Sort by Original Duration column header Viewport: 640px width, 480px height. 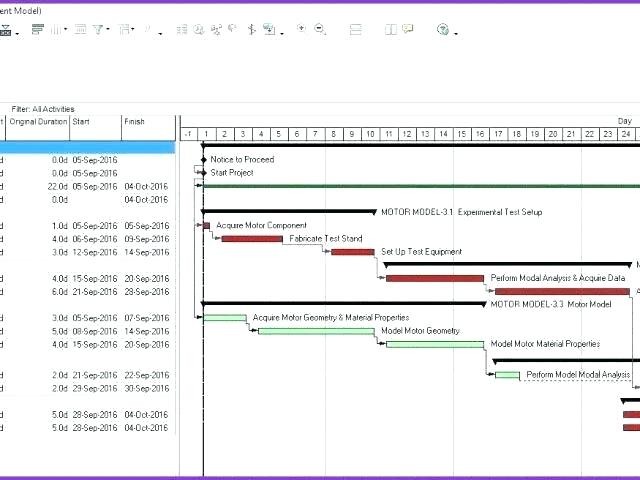38,122
